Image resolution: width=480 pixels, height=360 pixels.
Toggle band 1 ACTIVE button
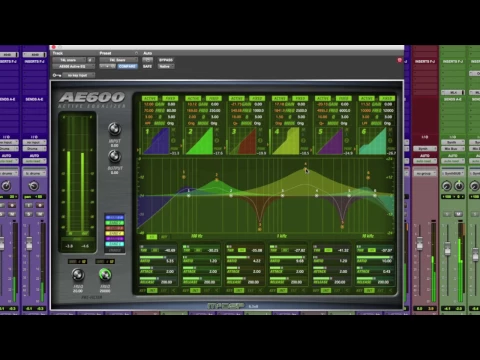click(150, 98)
